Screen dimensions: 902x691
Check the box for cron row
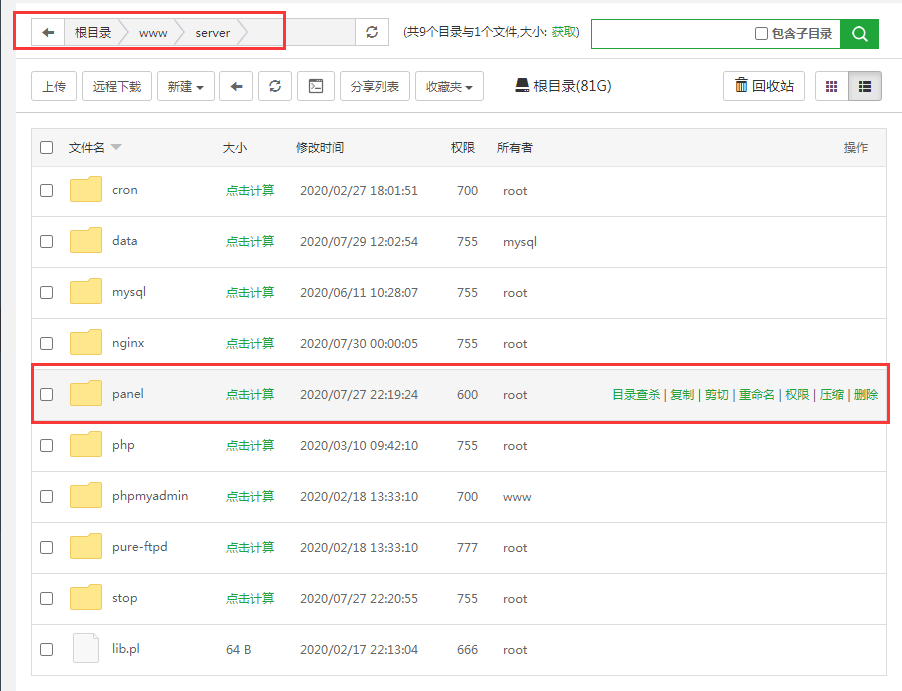(x=47, y=190)
